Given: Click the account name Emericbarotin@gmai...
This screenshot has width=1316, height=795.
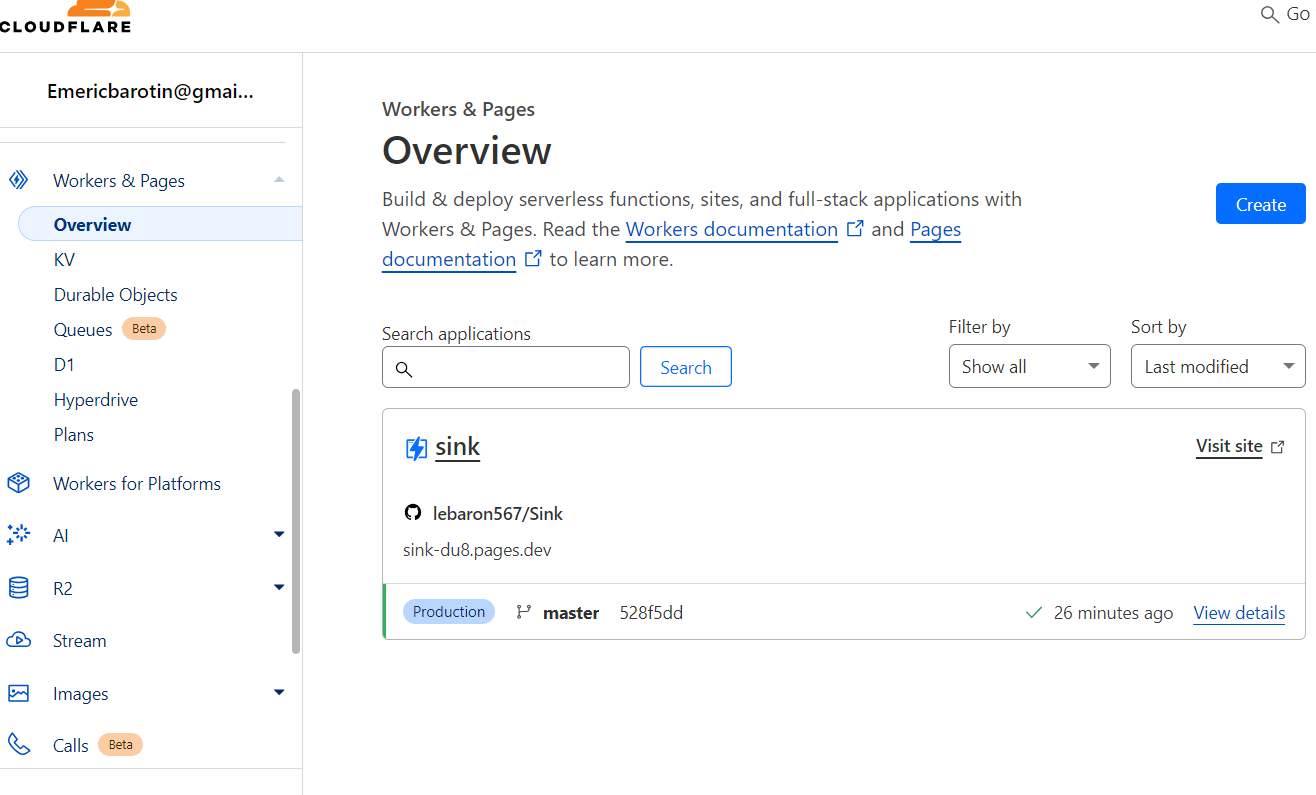Looking at the screenshot, I should click(150, 92).
